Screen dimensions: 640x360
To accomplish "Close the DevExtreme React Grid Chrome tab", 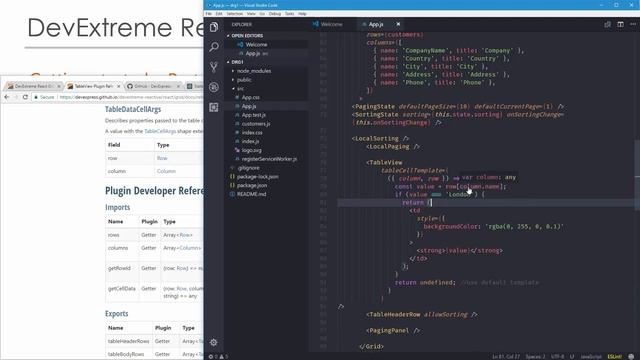I will pos(59,87).
